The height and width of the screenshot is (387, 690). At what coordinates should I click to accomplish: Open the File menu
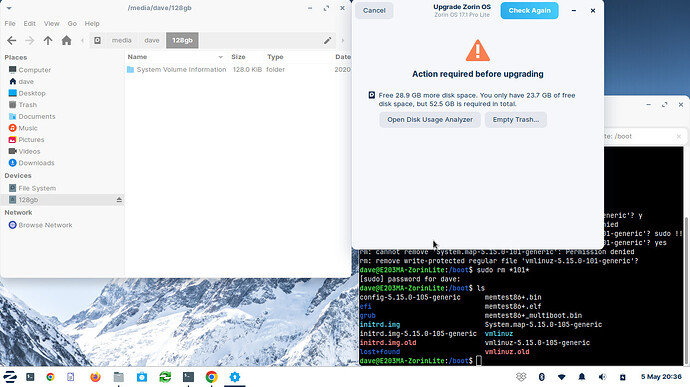coord(10,23)
